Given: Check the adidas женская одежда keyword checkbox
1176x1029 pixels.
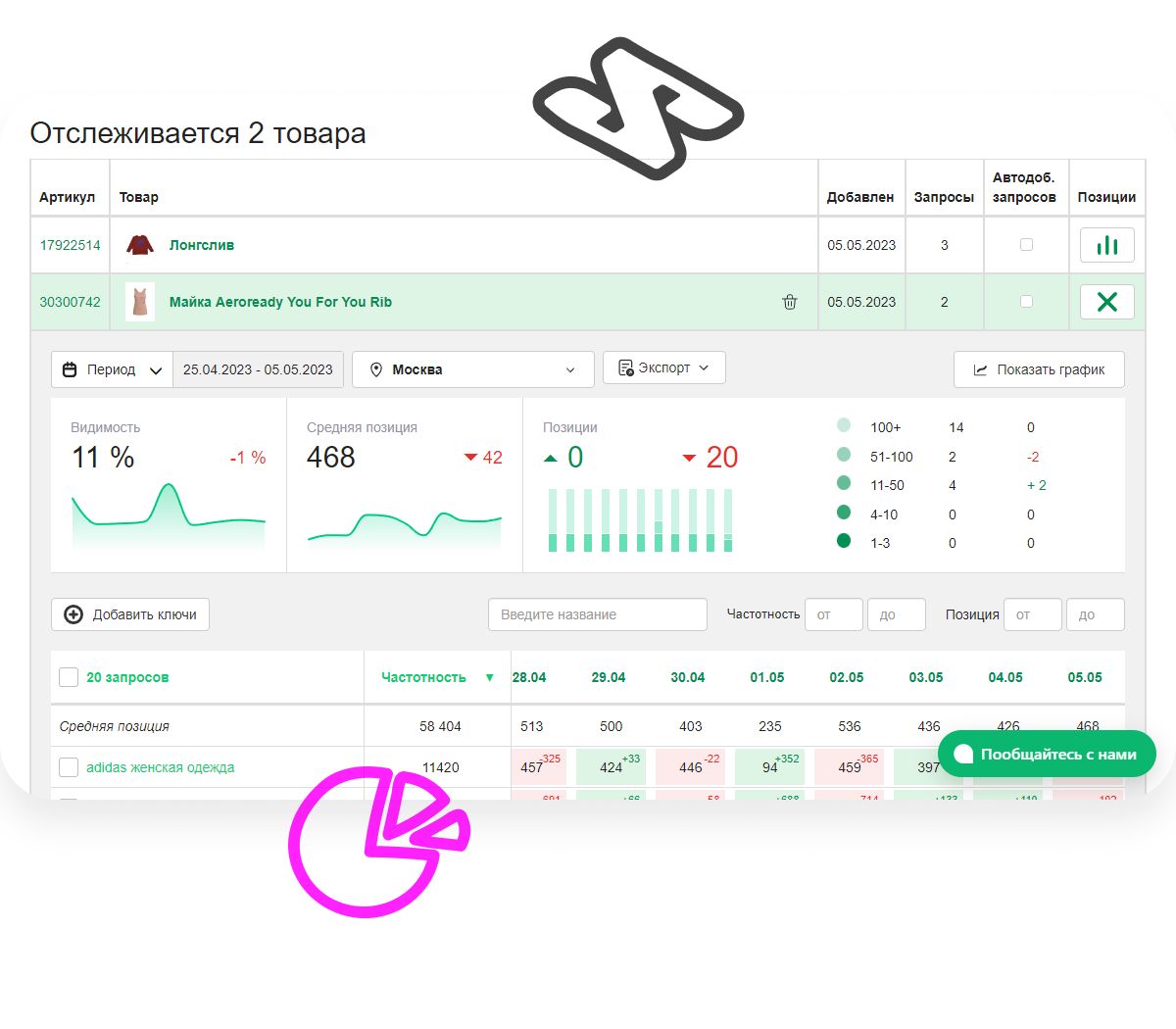Looking at the screenshot, I should pyautogui.click(x=69, y=767).
